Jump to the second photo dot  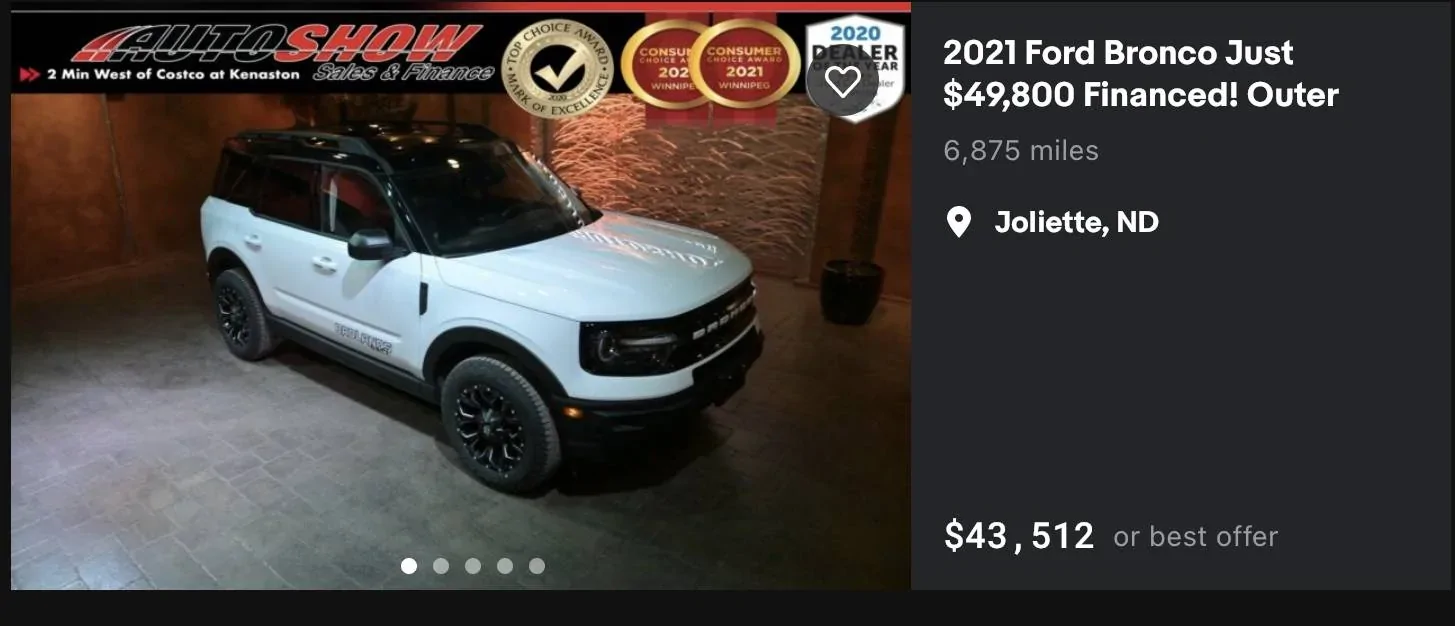[x=441, y=566]
